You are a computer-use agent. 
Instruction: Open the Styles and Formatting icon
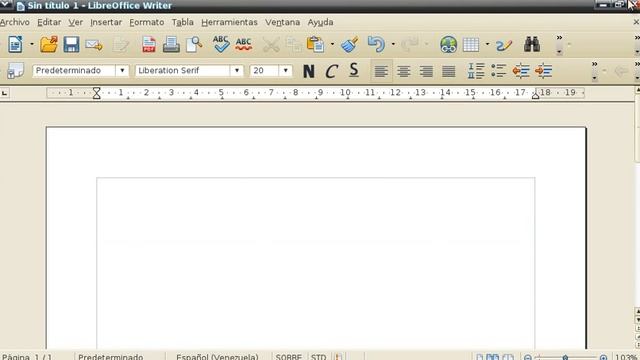click(16, 71)
